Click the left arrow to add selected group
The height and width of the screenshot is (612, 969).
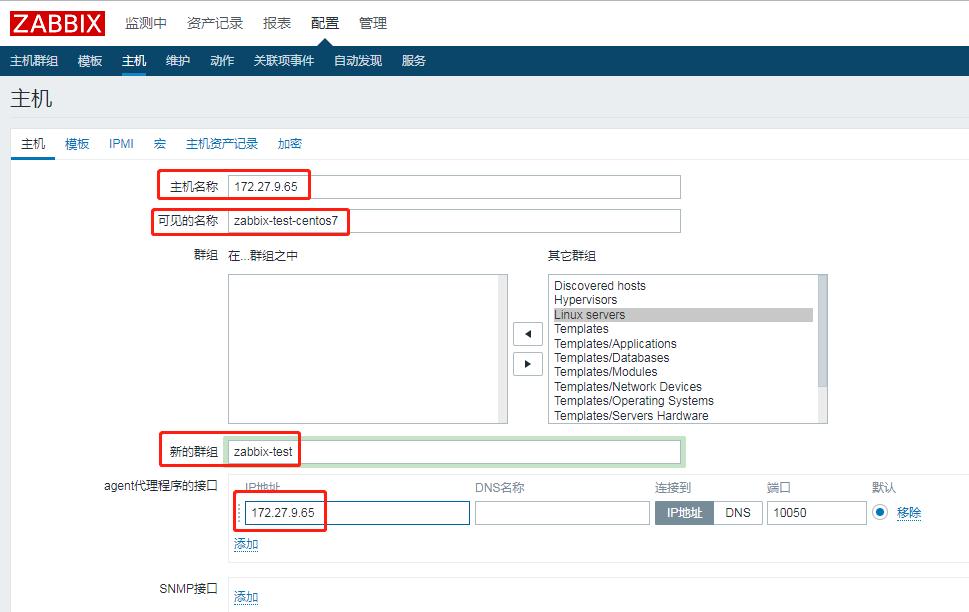tap(527, 333)
